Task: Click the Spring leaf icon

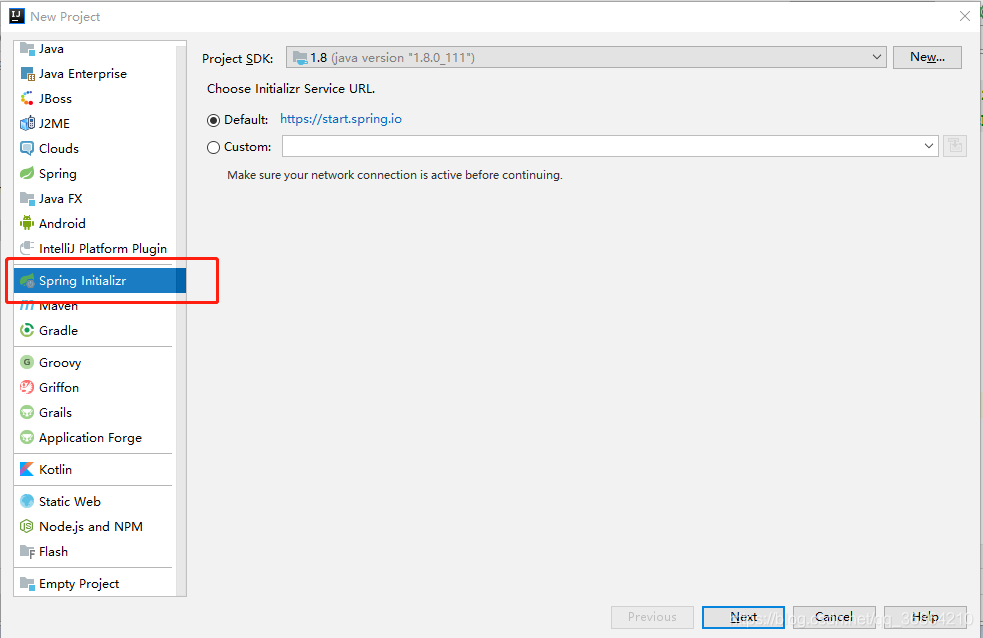Action: (x=27, y=174)
